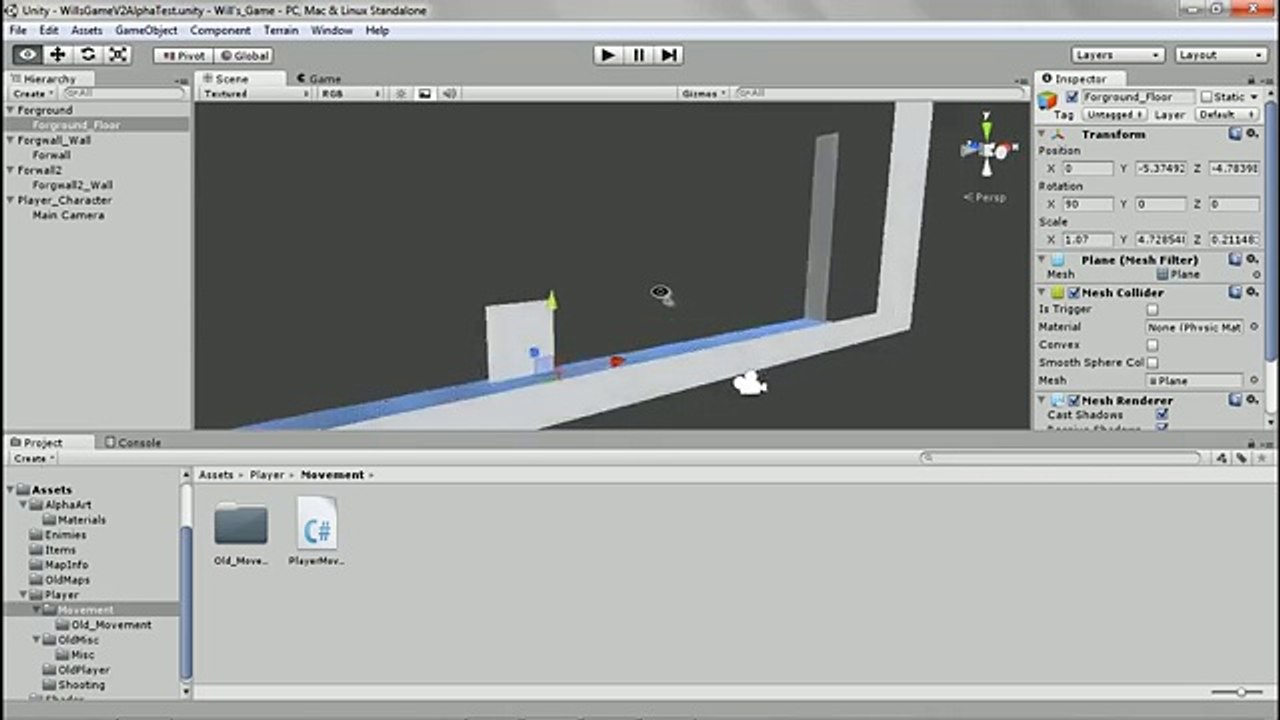Viewport: 1280px width, 720px height.
Task: Click the camera gizmo in scene
Action: [x=749, y=382]
